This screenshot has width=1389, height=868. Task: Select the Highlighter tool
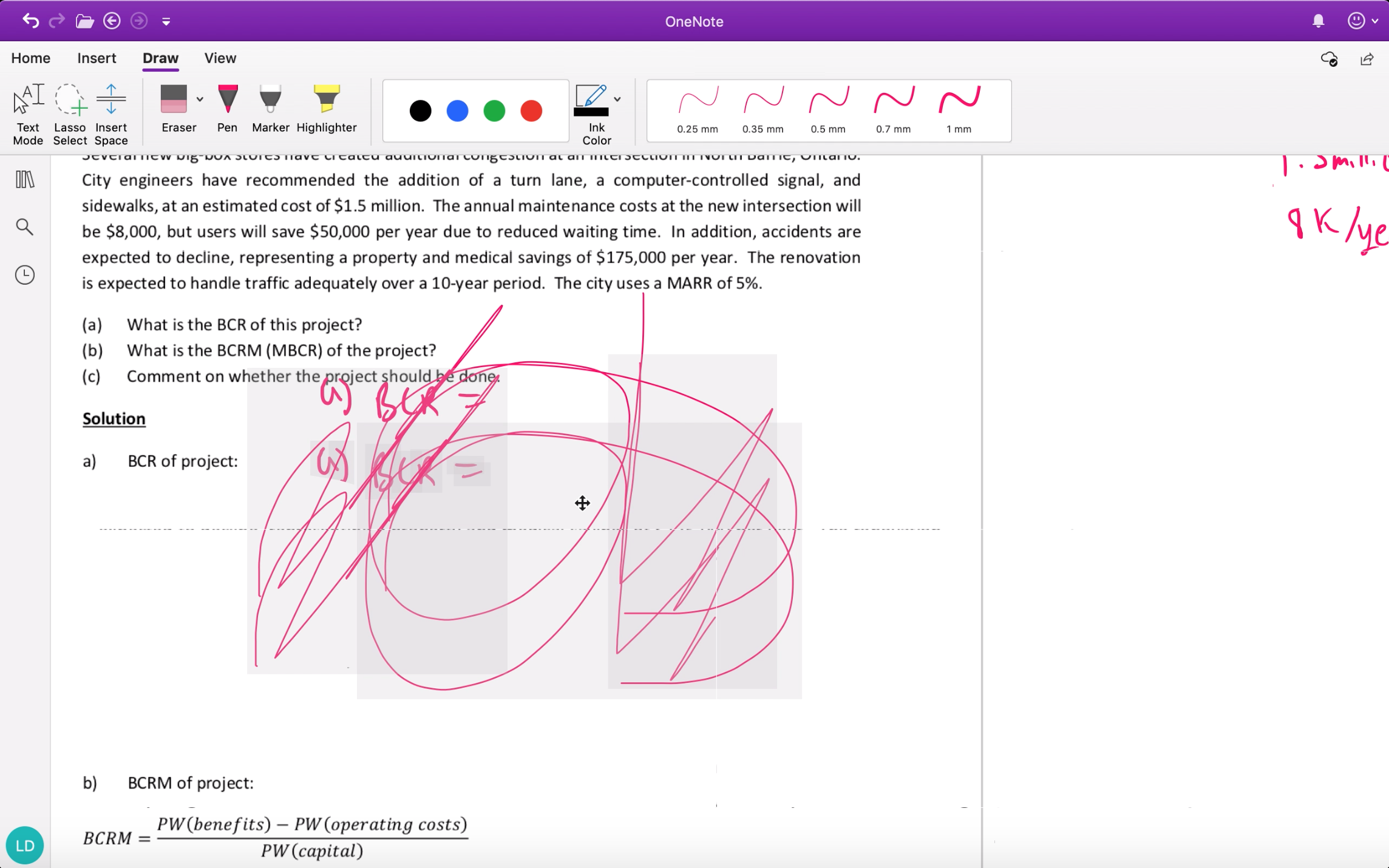pyautogui.click(x=327, y=109)
